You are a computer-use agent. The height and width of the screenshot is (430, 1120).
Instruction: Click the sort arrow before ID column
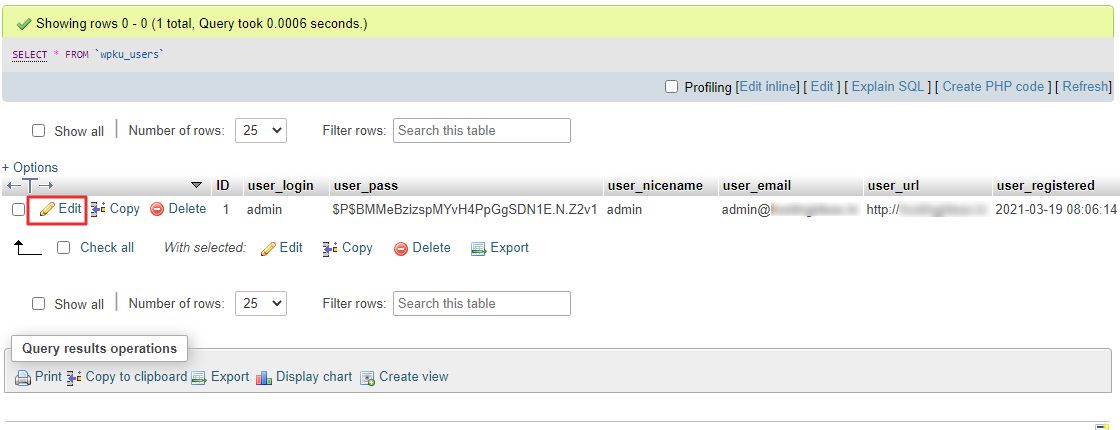coord(197,186)
